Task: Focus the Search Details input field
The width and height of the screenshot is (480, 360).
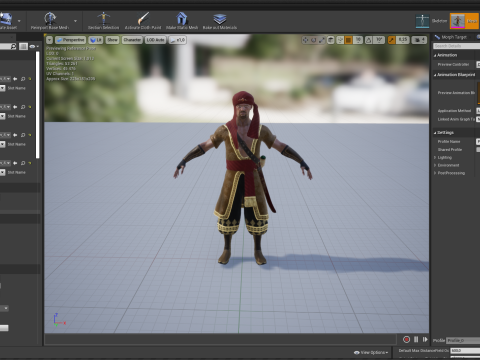Action: click(456, 46)
